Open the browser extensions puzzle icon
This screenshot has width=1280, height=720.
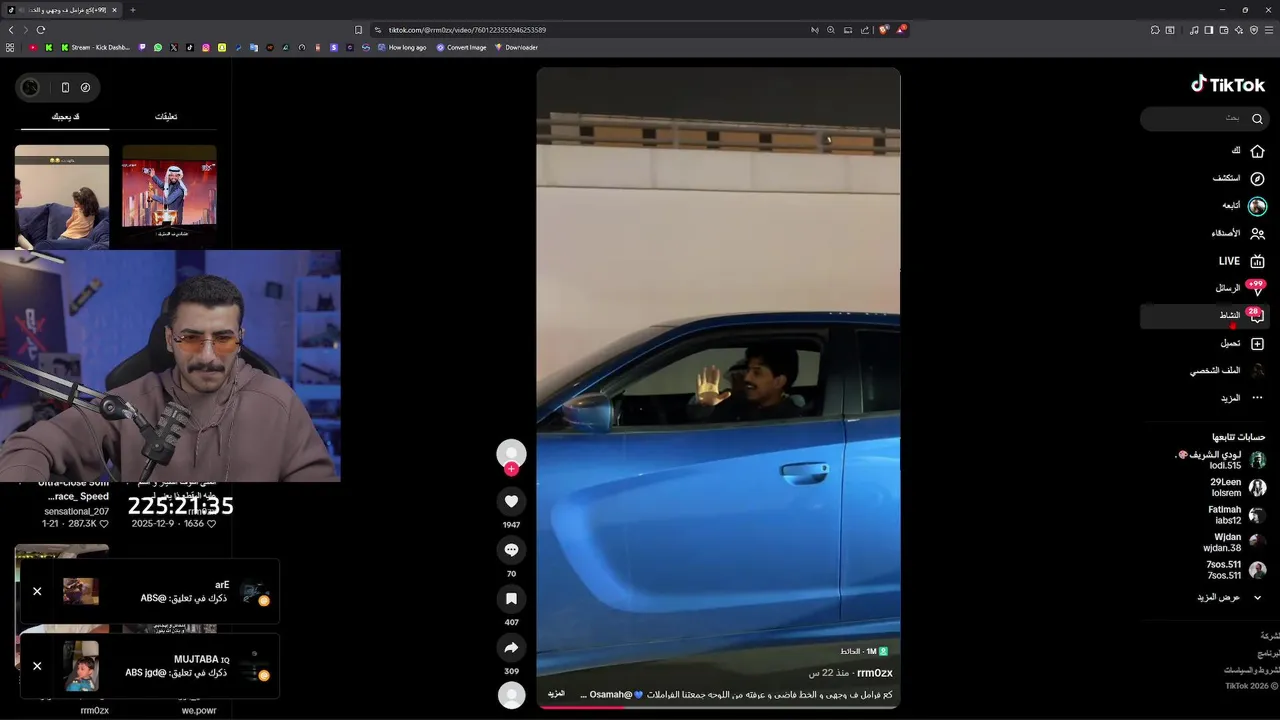[1155, 30]
